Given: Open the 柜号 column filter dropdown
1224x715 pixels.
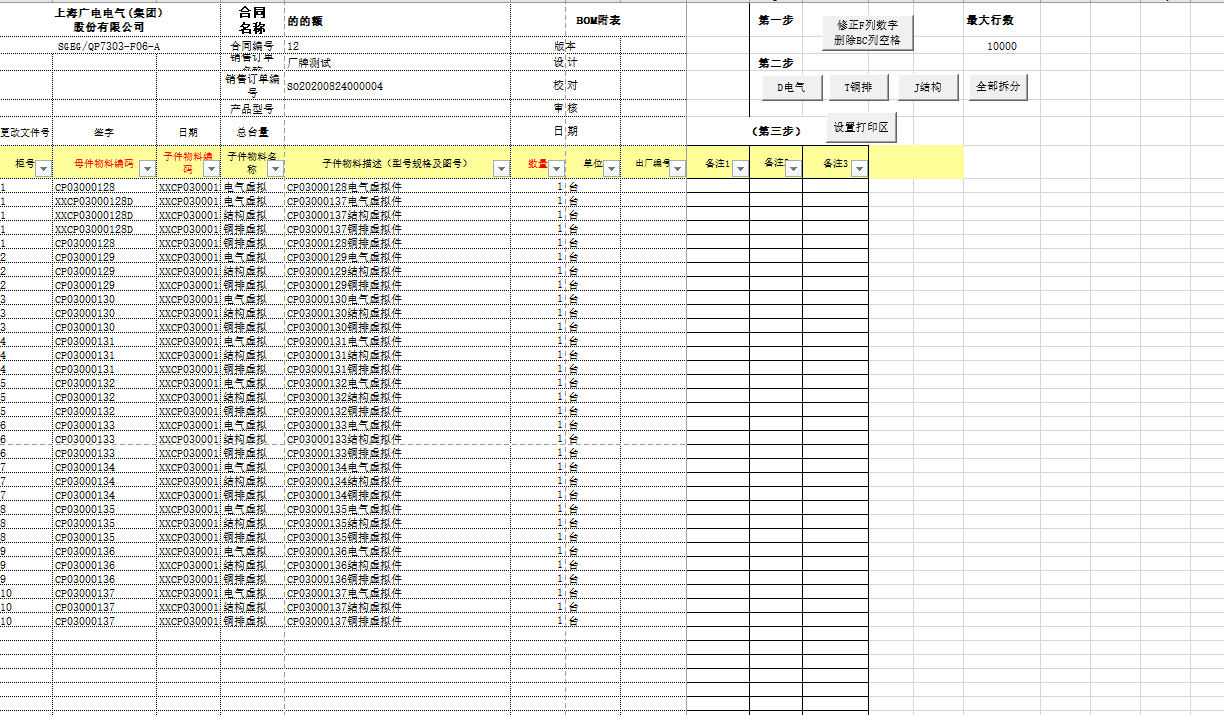Looking at the screenshot, I should [43, 169].
